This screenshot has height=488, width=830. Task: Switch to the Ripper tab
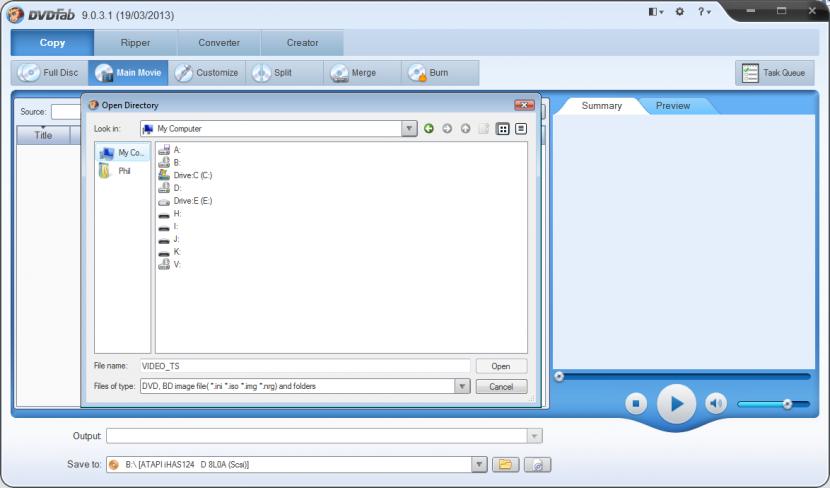(136, 43)
